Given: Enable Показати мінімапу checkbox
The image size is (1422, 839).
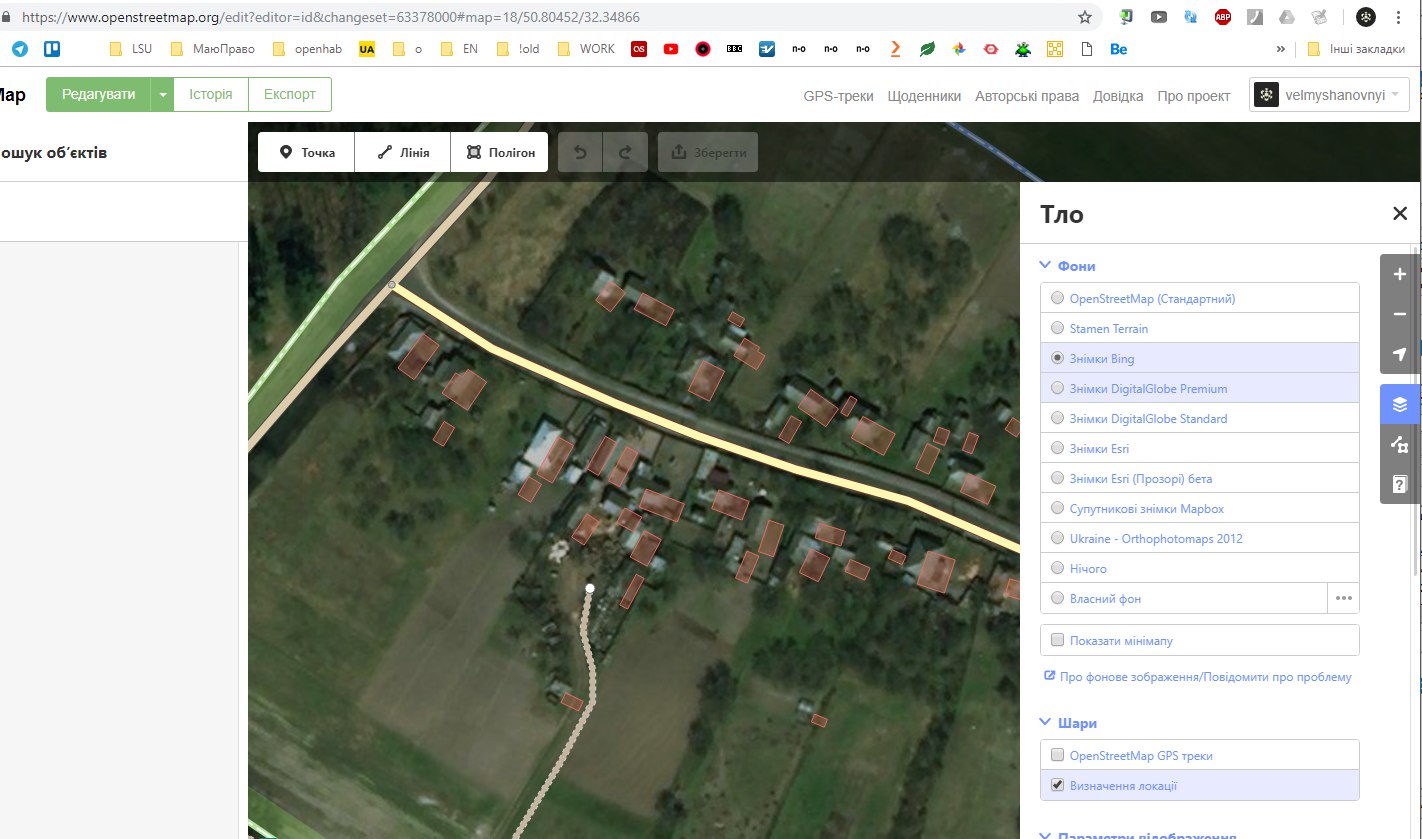Looking at the screenshot, I should coord(1057,640).
